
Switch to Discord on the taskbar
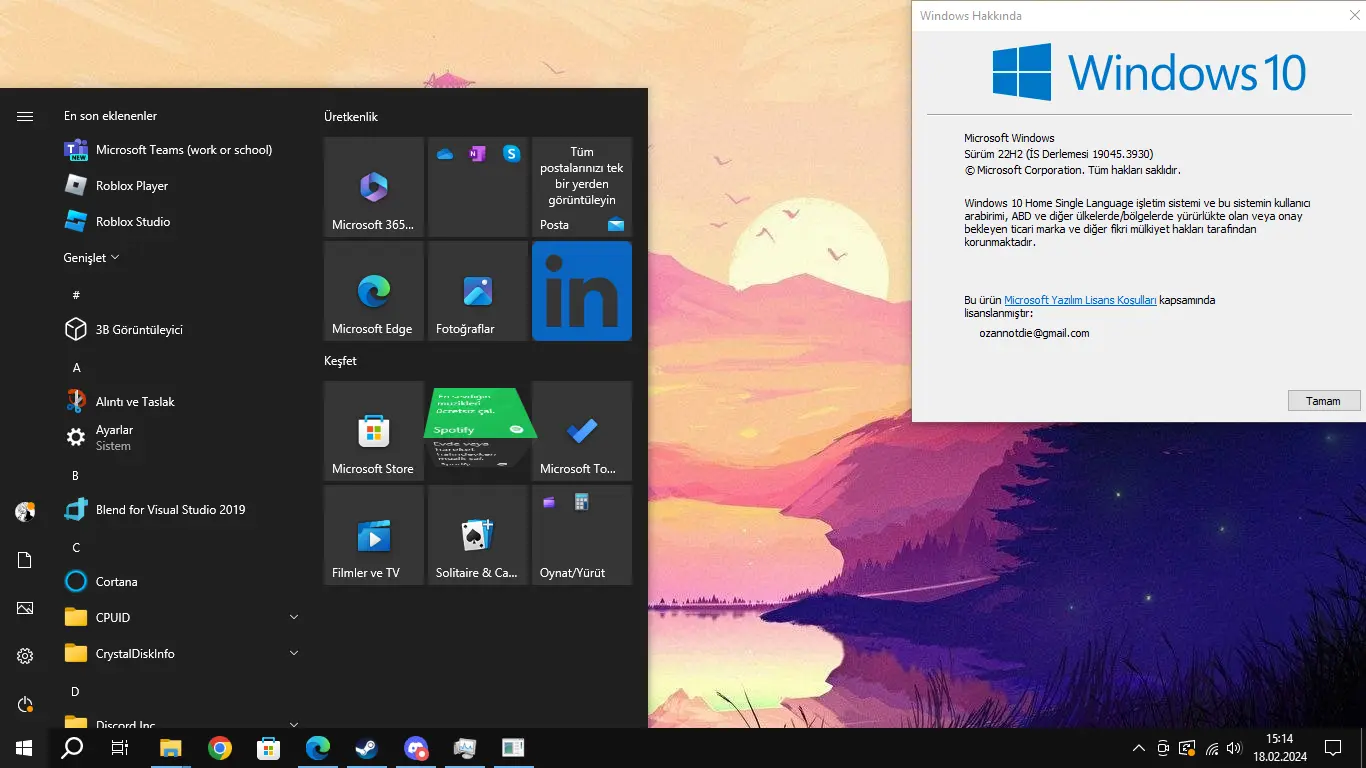[416, 748]
